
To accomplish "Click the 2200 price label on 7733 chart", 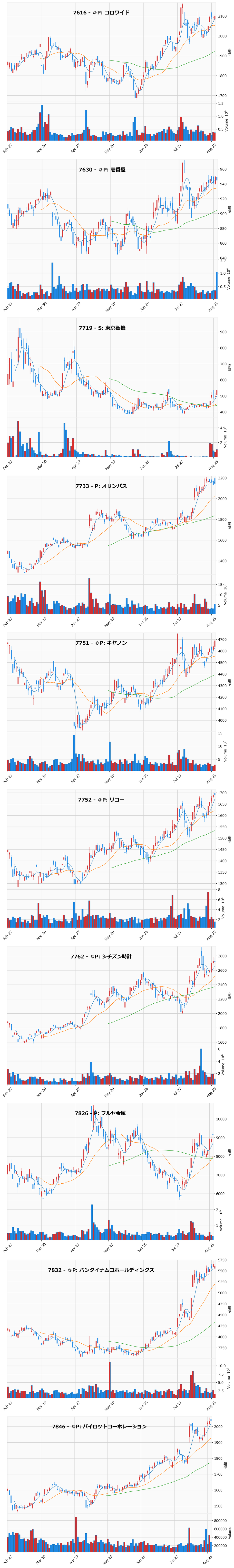I will point(223,479).
